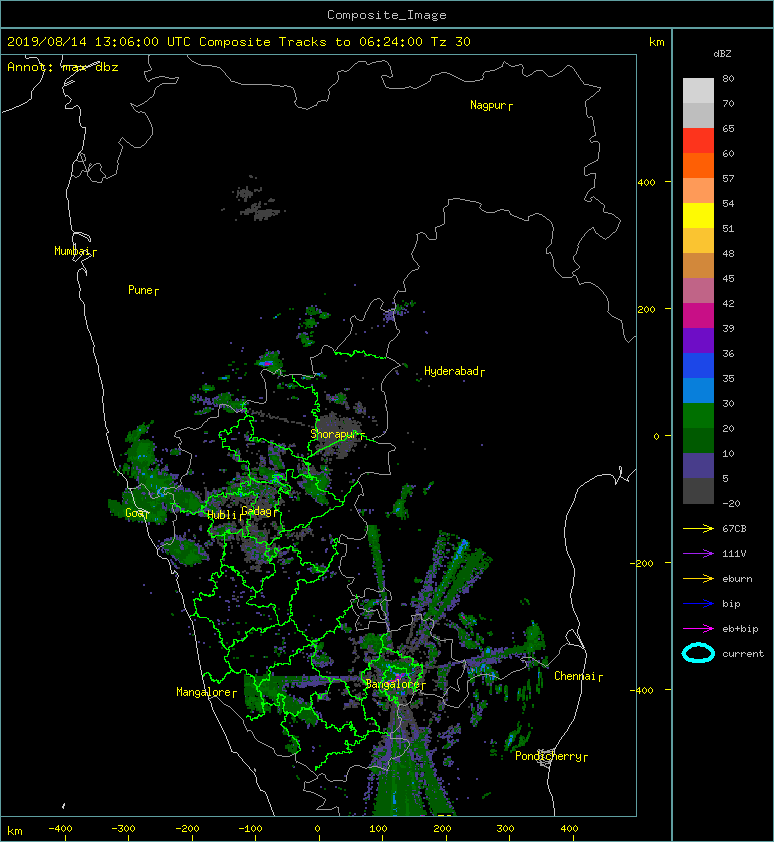
Task: Click the km unit label at top right
Action: pos(657,42)
